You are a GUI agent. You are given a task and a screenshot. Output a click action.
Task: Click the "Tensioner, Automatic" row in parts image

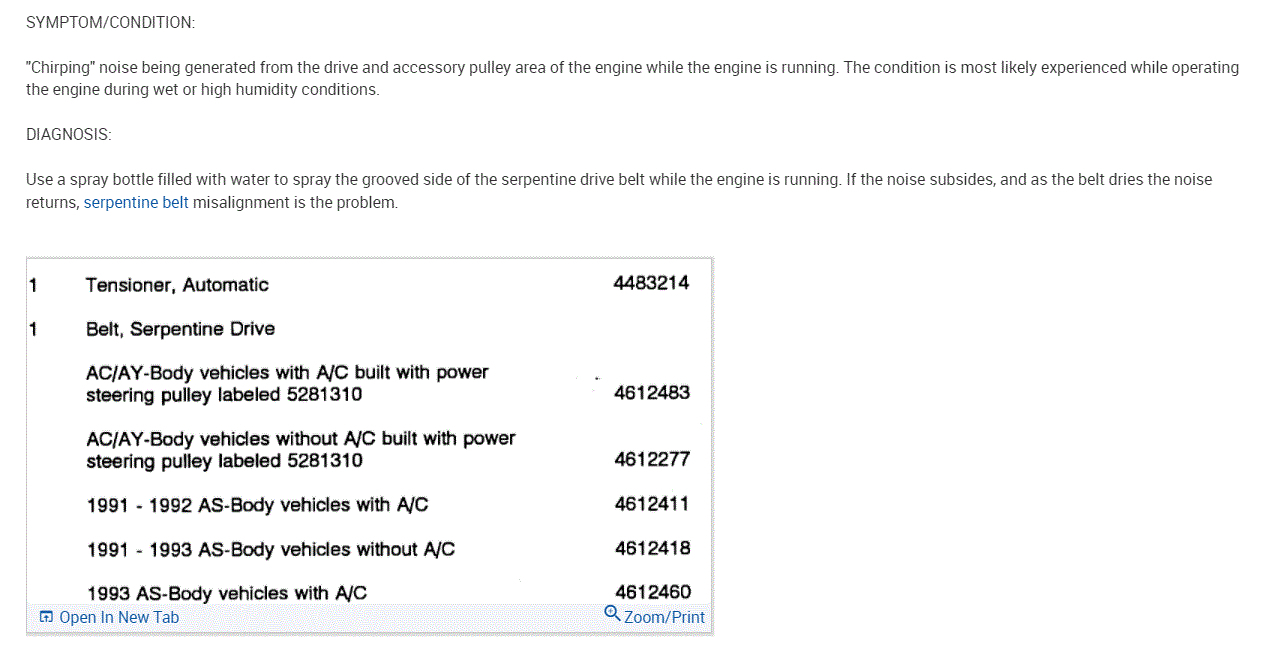tap(177, 285)
